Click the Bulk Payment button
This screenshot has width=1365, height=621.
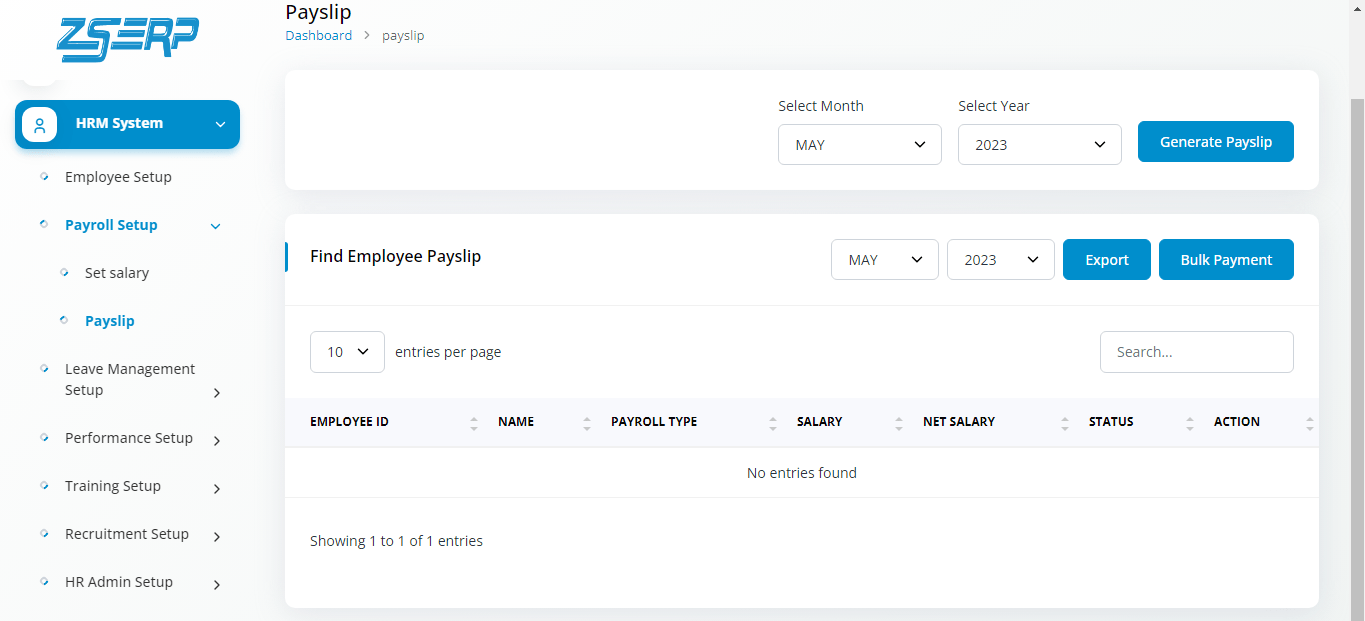[x=1226, y=260]
